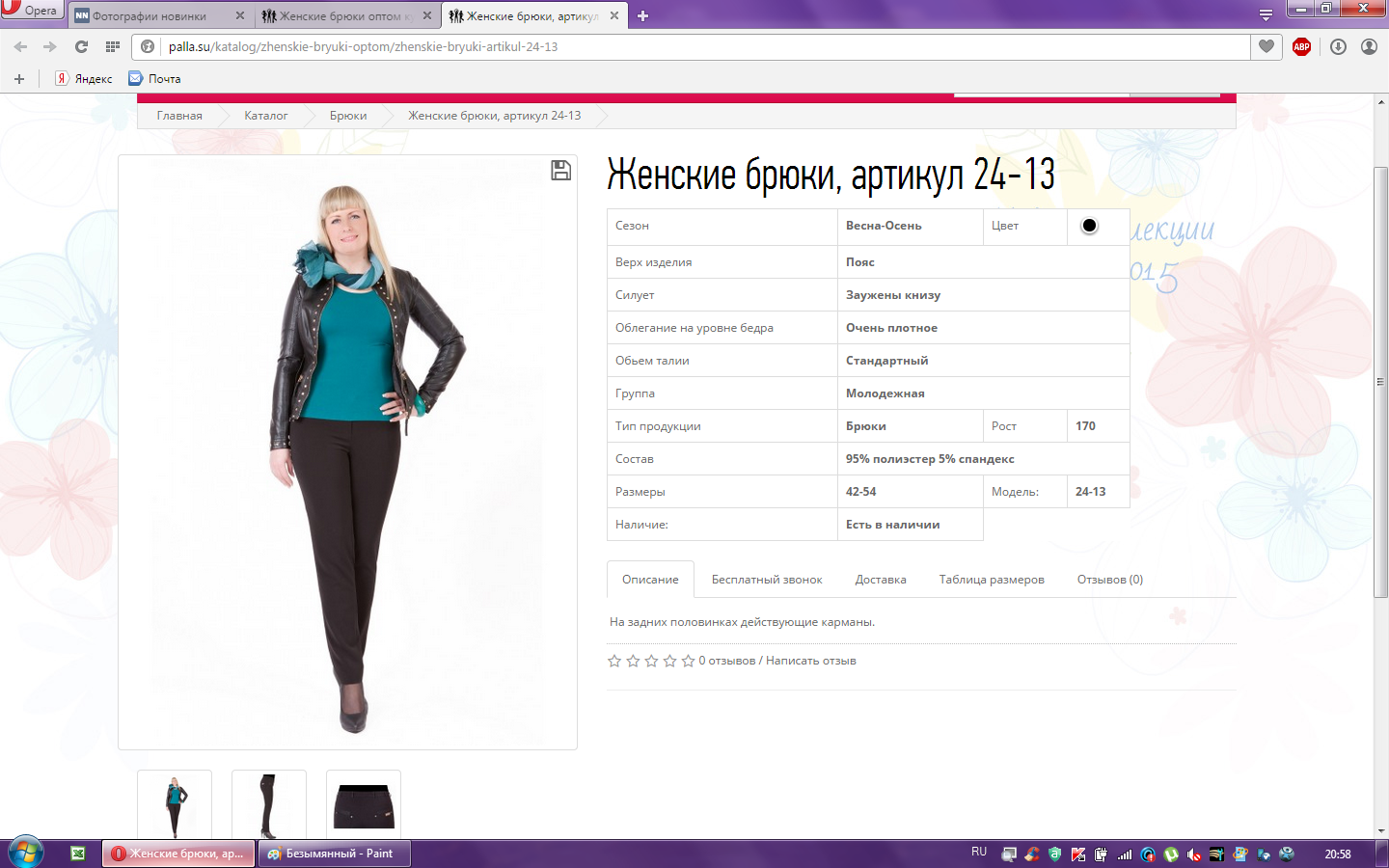This screenshot has width=1389, height=868.
Task: Close the Фотографии новинки tab
Action: (x=240, y=16)
